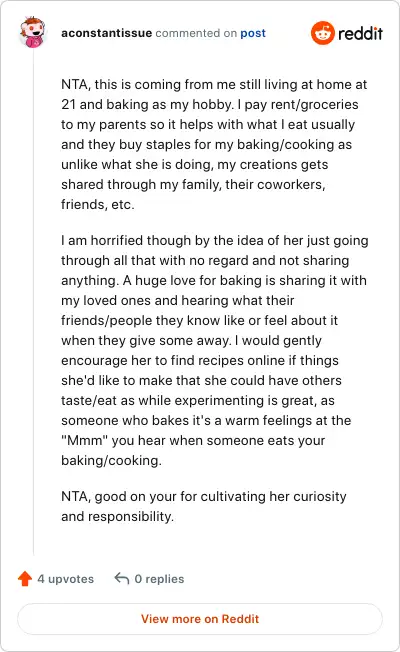Viewport: 400px width, 652px height.
Task: Click the reddit wordmark text
Action: (x=360, y=33)
